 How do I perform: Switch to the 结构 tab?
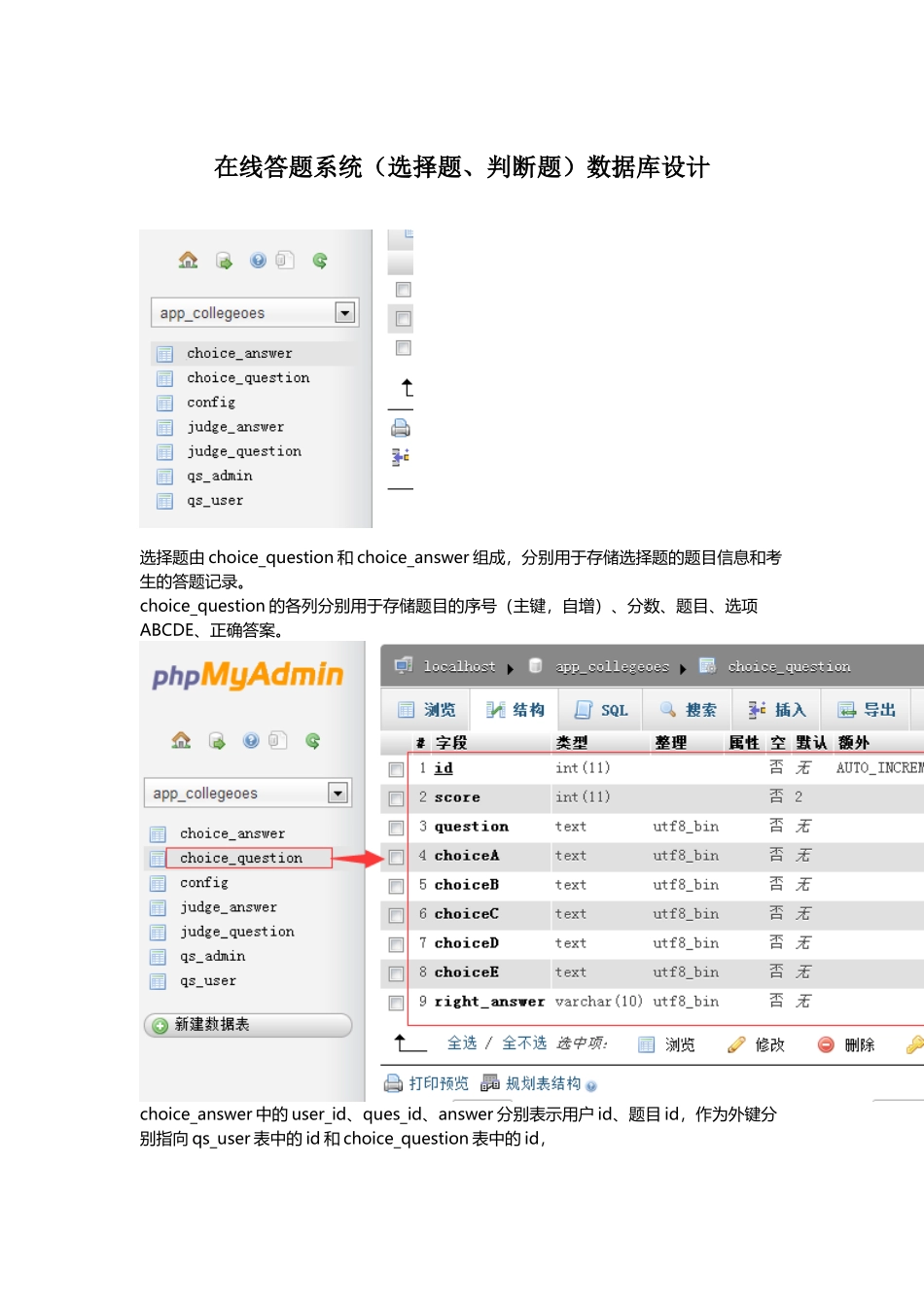pyautogui.click(x=515, y=710)
